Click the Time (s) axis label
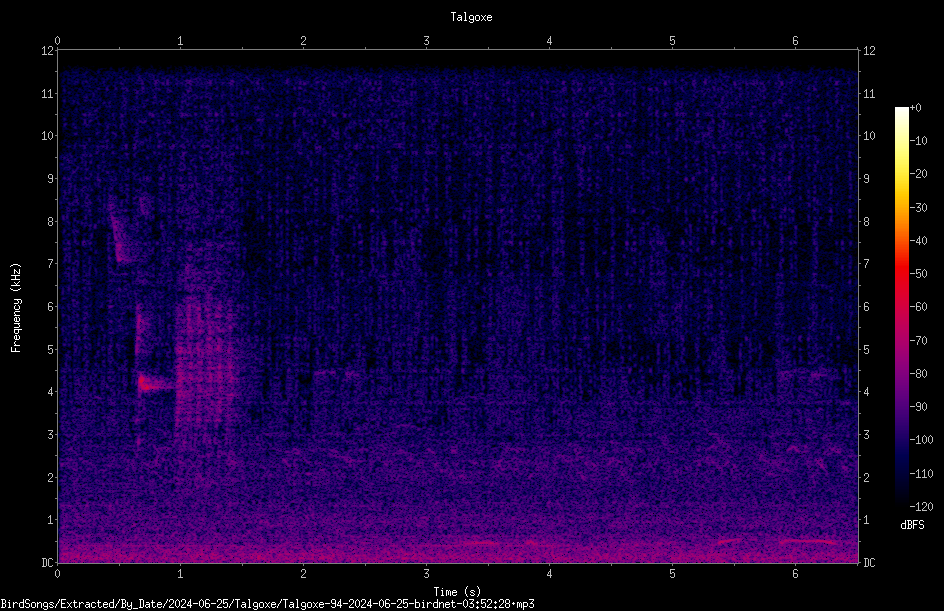This screenshot has width=944, height=611. coord(457,592)
